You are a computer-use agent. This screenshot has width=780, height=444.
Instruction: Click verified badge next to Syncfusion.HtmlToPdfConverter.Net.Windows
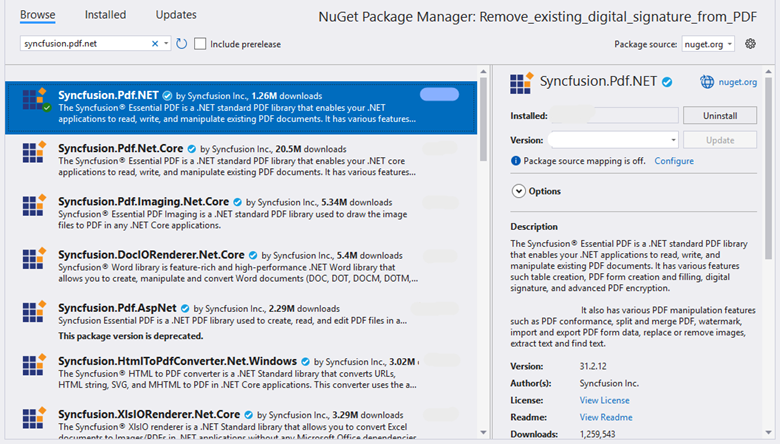coord(305,361)
